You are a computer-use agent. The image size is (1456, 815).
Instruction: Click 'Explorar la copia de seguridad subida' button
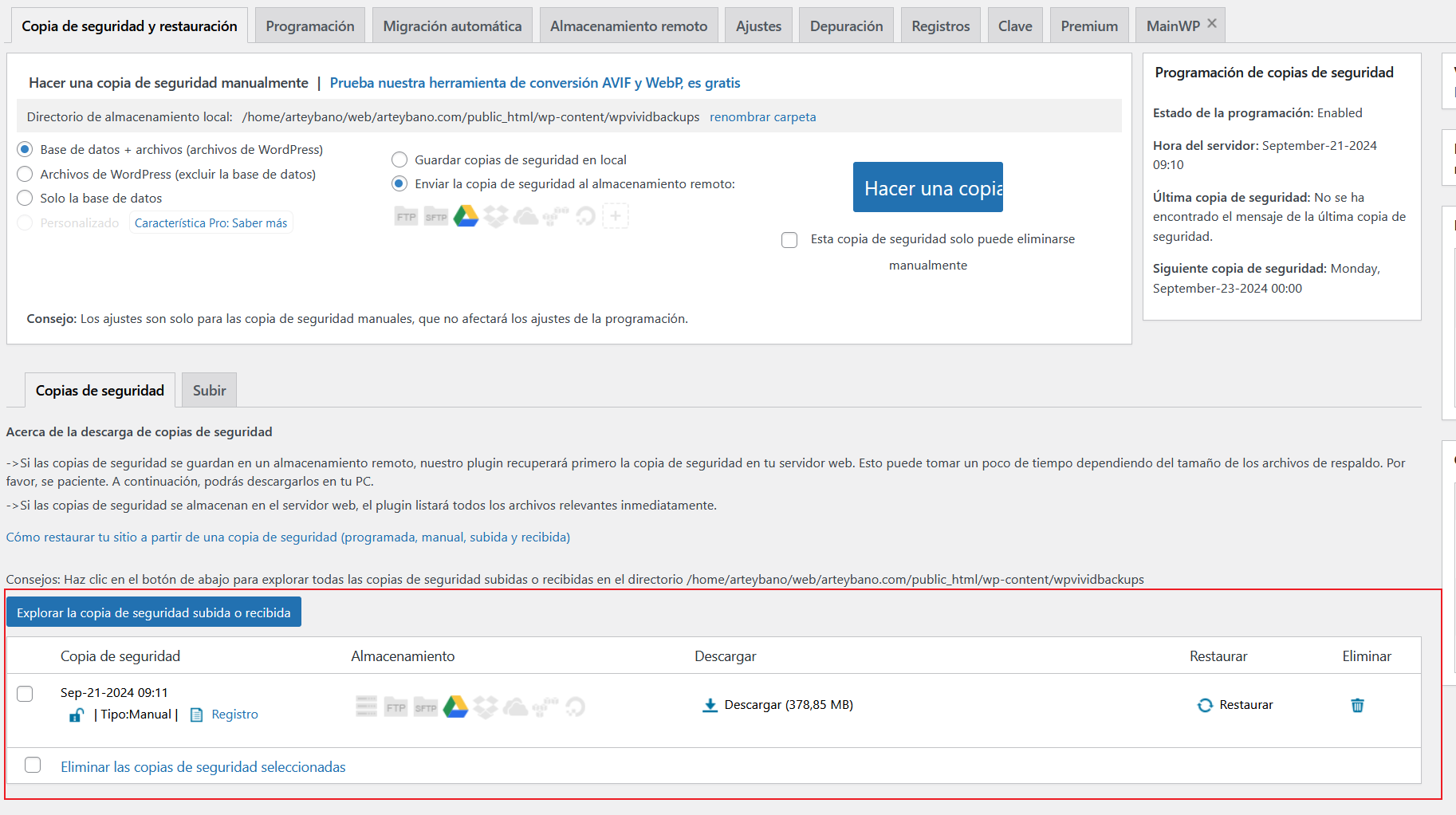[x=154, y=612]
